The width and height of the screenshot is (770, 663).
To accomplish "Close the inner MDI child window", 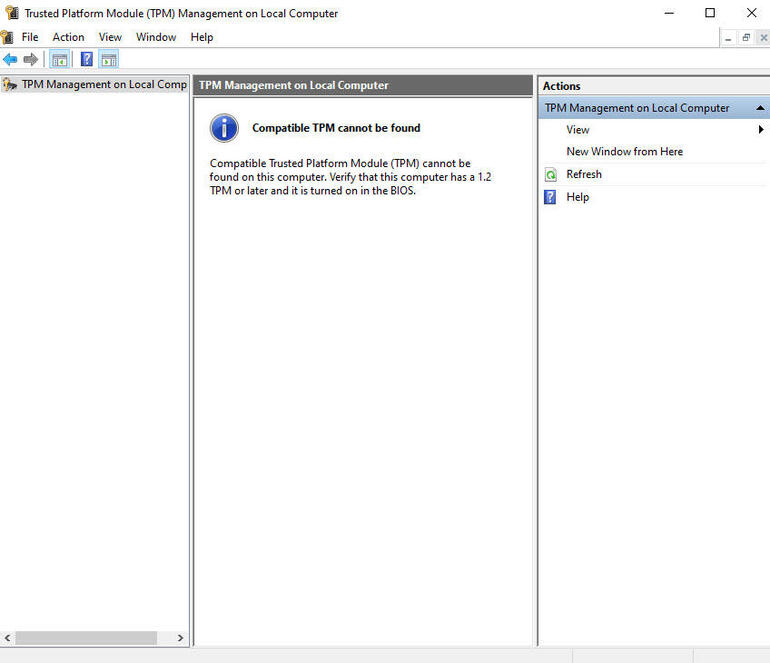I will click(763, 37).
